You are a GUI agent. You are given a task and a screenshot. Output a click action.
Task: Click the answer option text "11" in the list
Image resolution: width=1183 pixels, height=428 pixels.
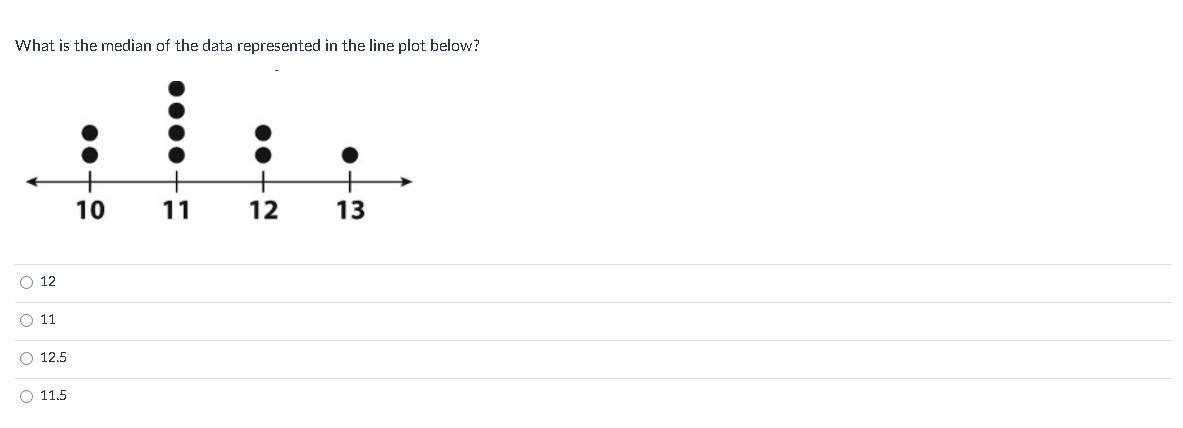[48, 320]
